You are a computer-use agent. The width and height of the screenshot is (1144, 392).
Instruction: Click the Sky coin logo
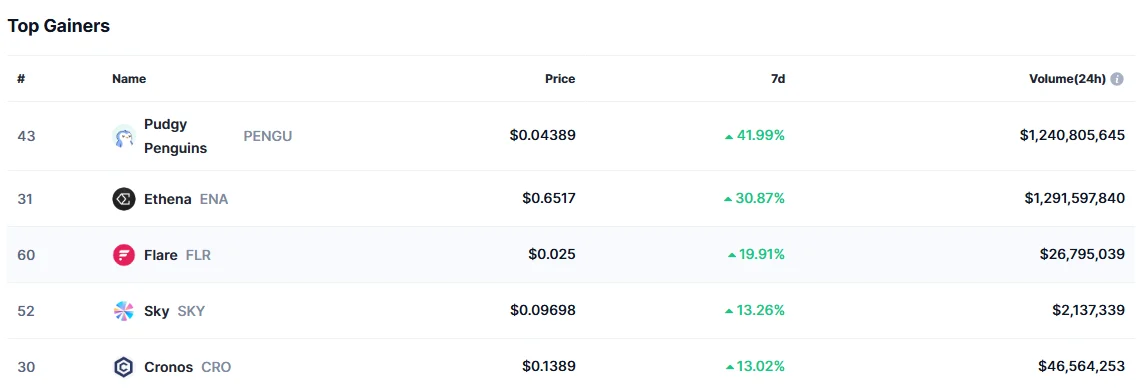tap(124, 311)
